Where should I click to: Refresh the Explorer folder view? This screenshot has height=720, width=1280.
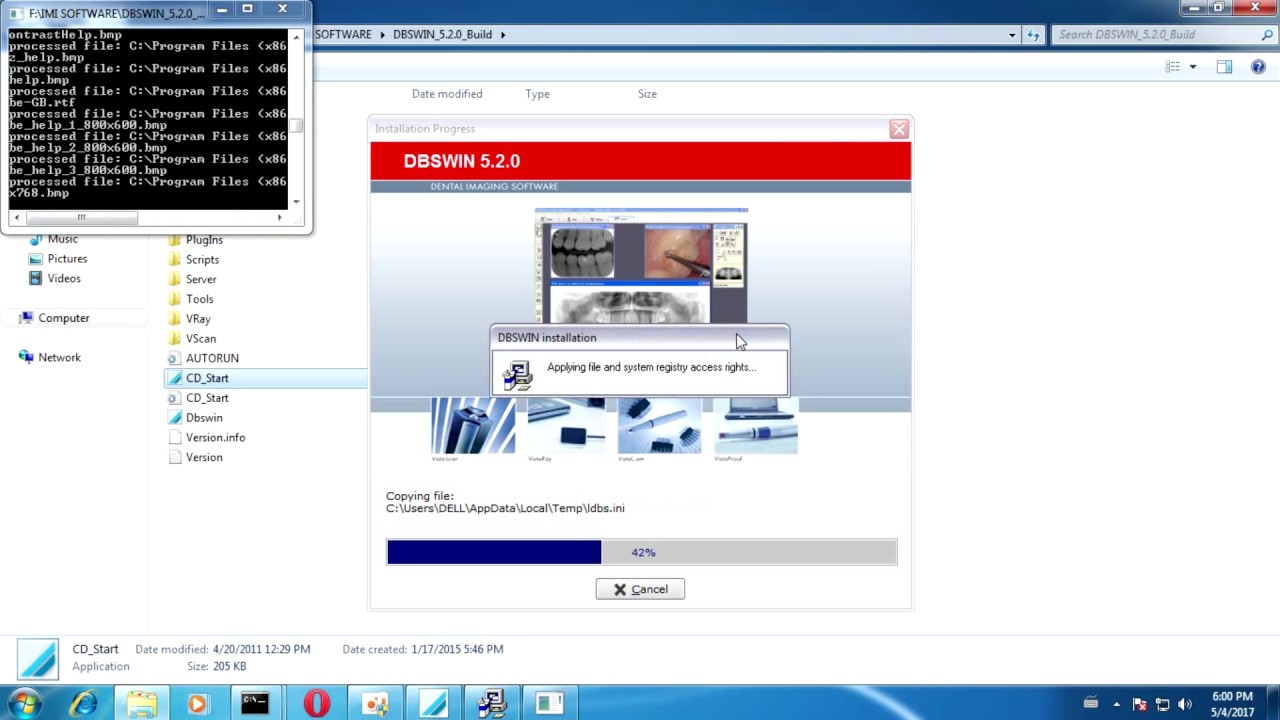[x=1033, y=35]
